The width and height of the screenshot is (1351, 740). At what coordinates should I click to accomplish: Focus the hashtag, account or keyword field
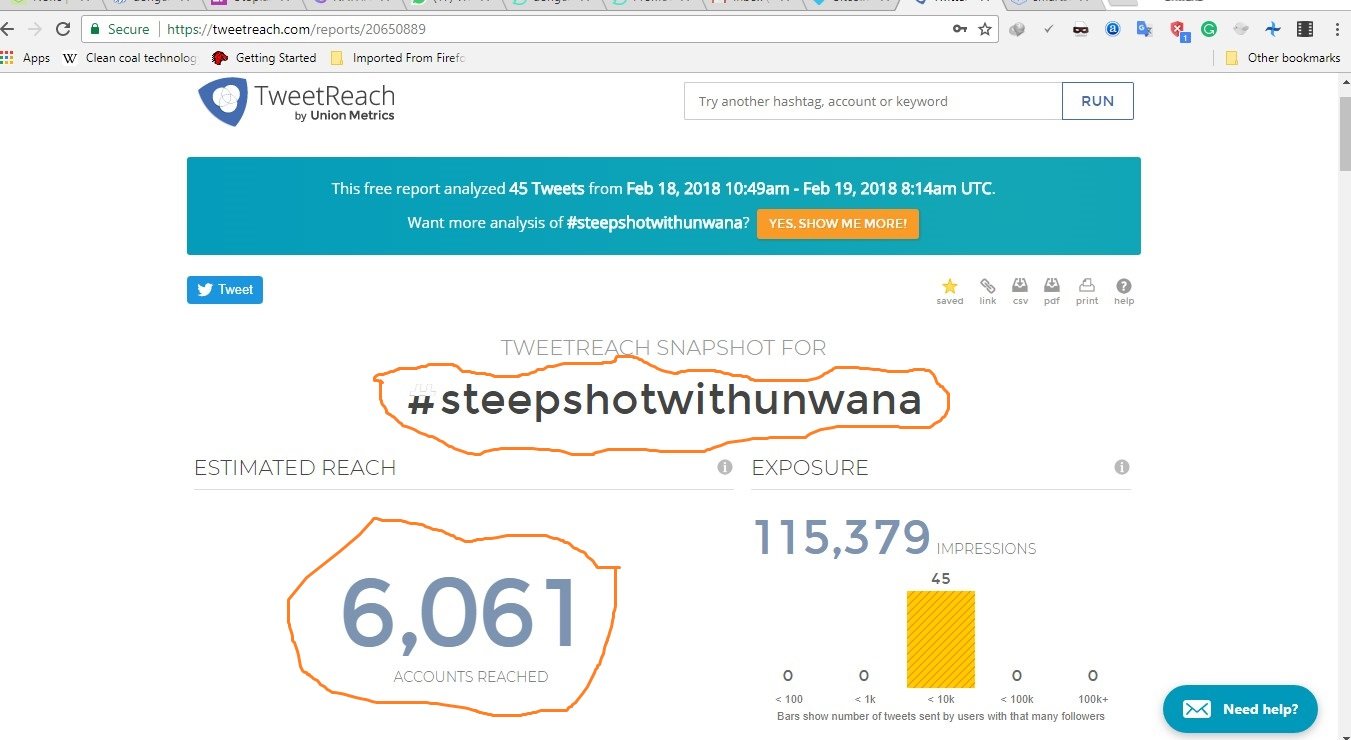point(873,101)
